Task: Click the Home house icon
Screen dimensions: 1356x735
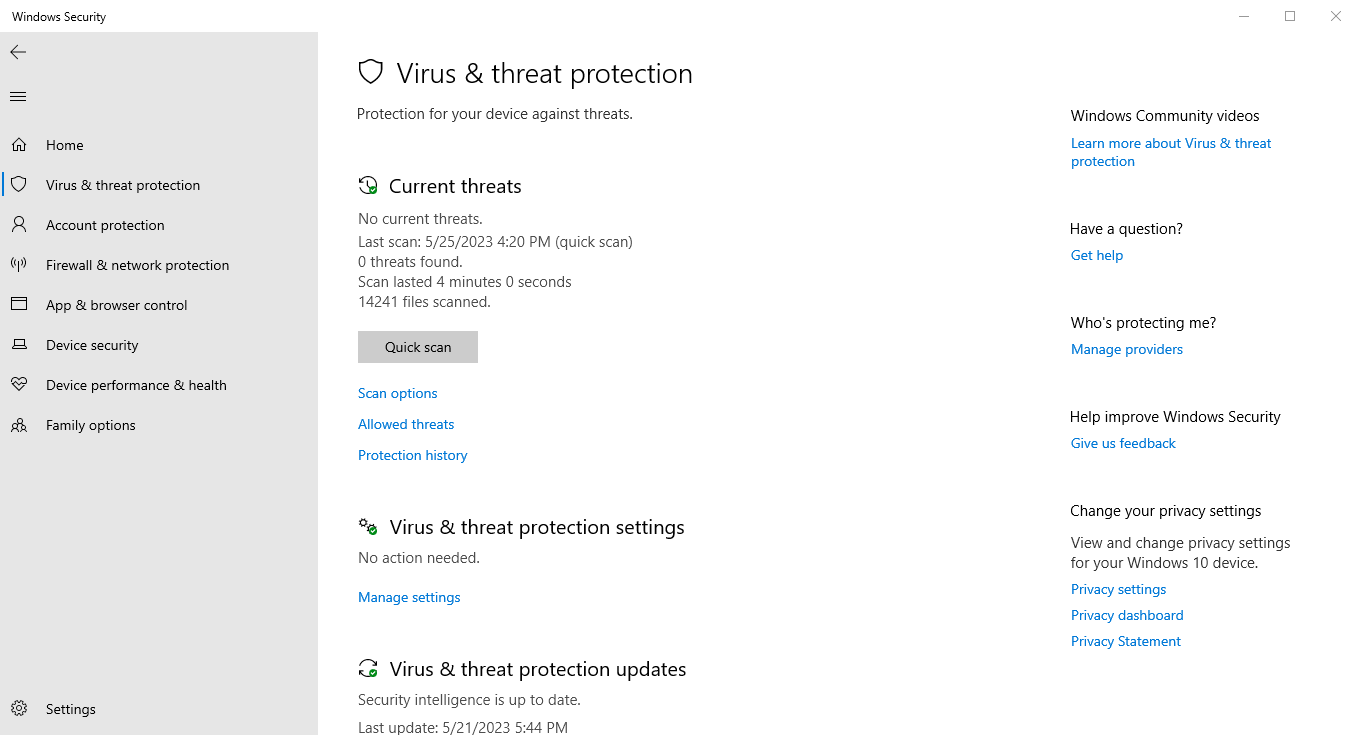Action: pyautogui.click(x=19, y=145)
